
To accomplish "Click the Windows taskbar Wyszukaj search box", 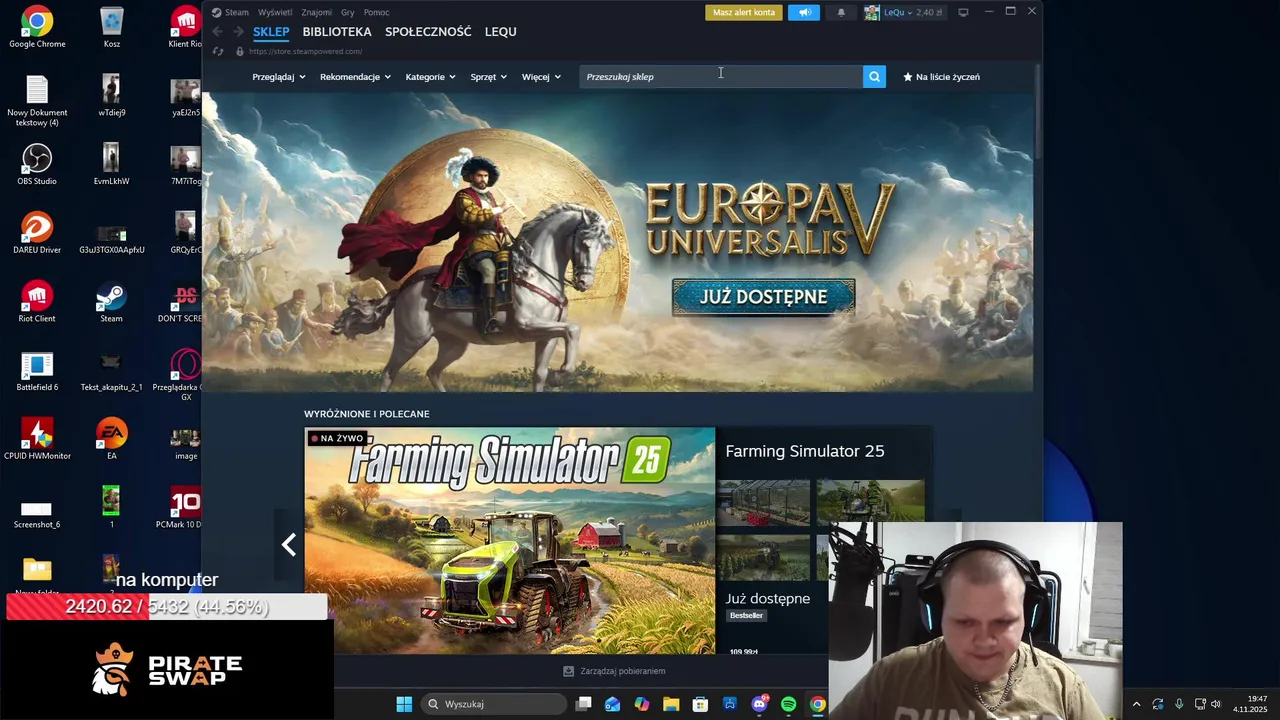I will (x=495, y=704).
